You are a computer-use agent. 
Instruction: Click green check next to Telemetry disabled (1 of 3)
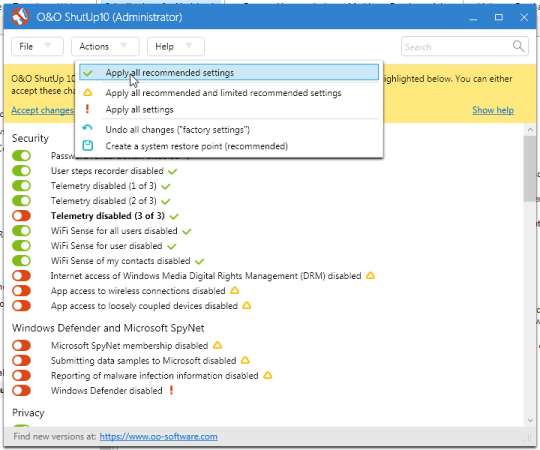166,186
